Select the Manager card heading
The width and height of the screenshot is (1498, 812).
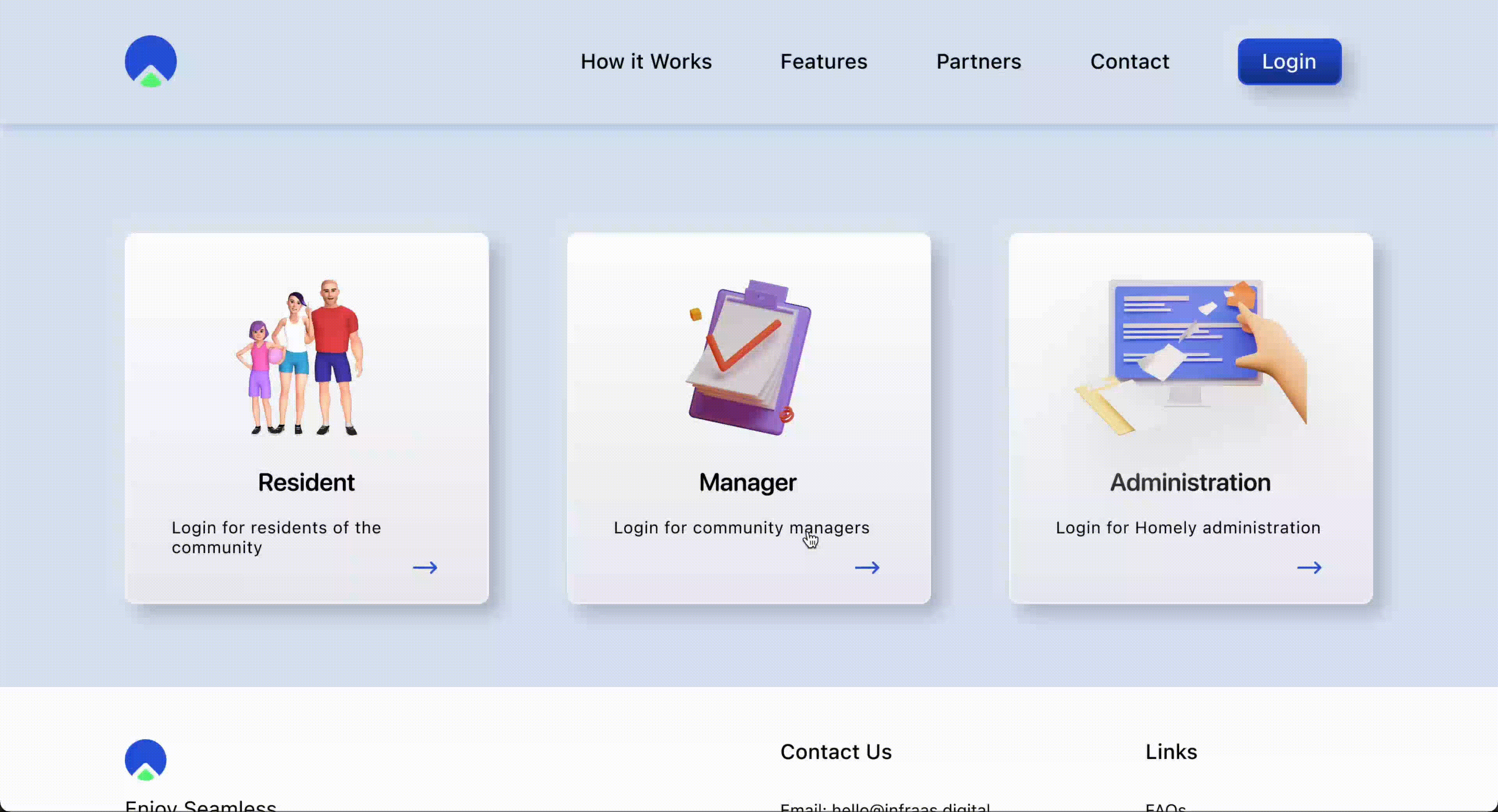(747, 482)
